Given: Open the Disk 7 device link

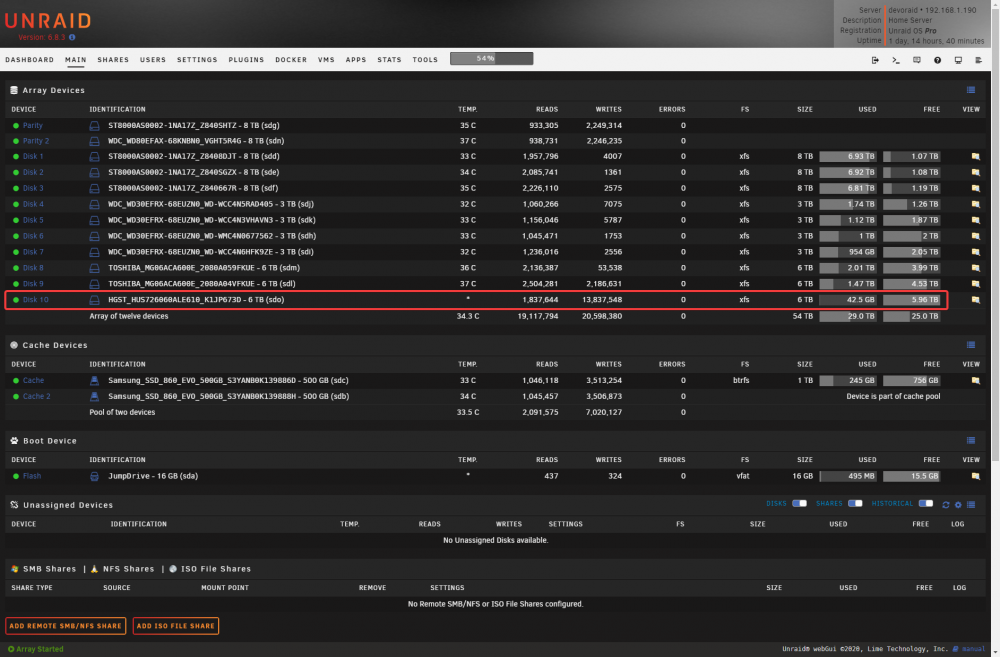Looking at the screenshot, I should (x=33, y=252).
